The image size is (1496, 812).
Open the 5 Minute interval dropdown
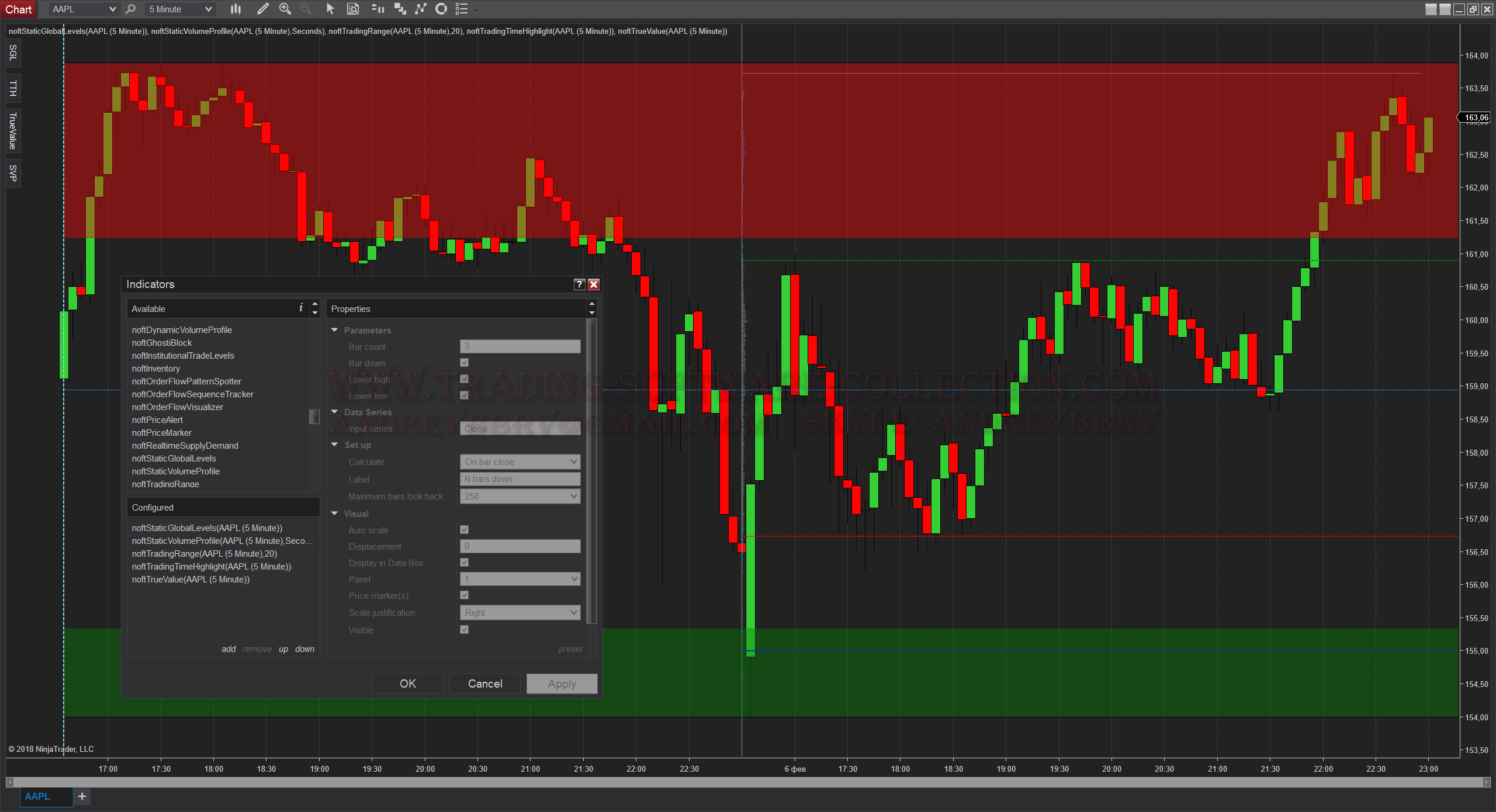coord(180,9)
